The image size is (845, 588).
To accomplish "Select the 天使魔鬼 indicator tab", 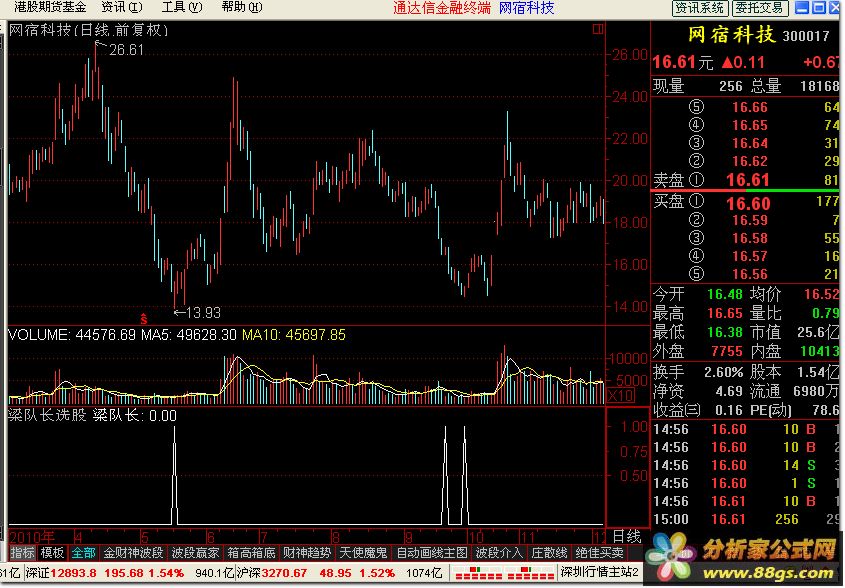I will (x=363, y=552).
